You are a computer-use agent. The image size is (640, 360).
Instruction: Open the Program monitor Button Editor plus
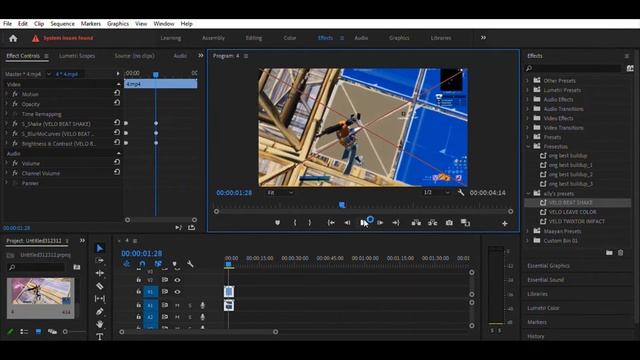click(505, 223)
